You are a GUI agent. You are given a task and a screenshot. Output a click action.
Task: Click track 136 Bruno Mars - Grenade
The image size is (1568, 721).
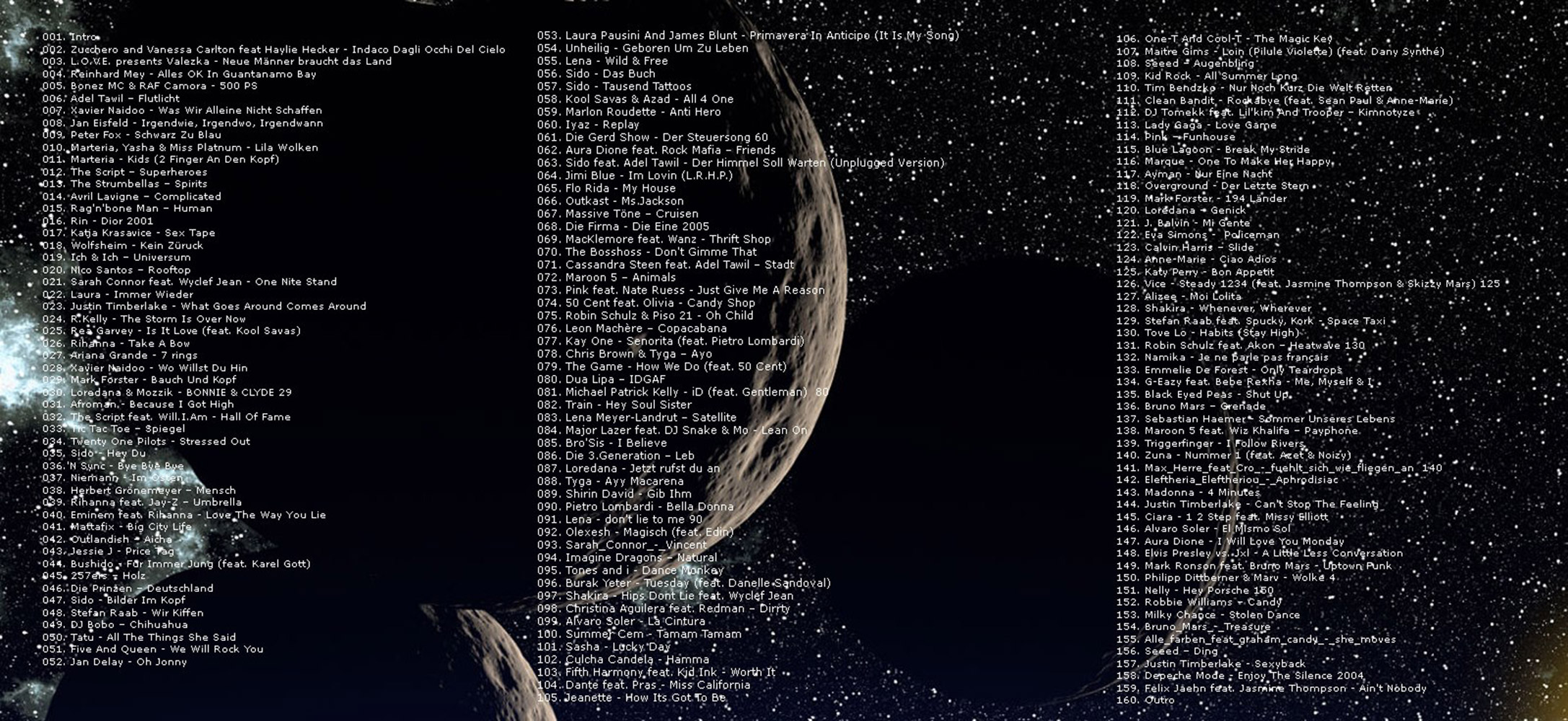(1191, 407)
